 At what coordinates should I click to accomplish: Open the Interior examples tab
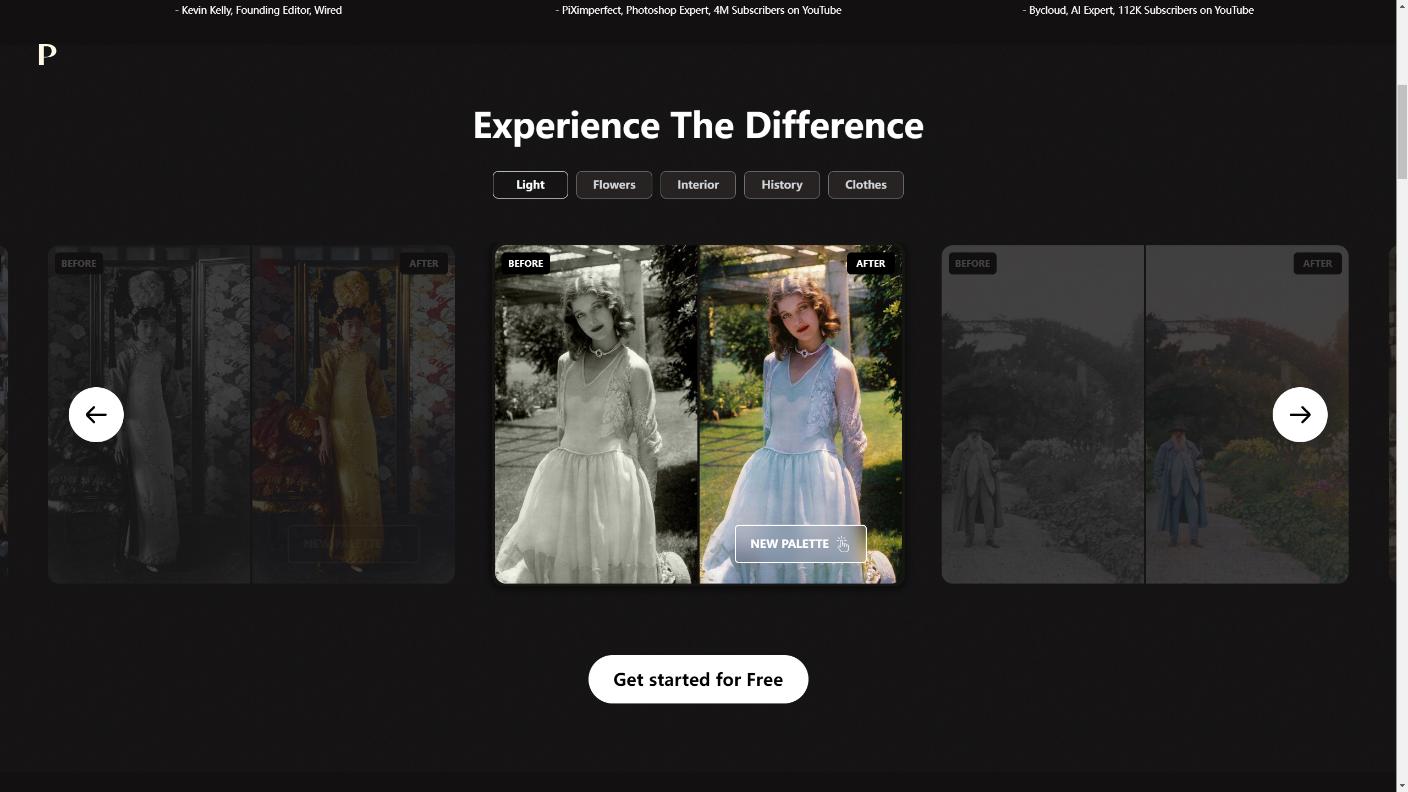tap(698, 185)
